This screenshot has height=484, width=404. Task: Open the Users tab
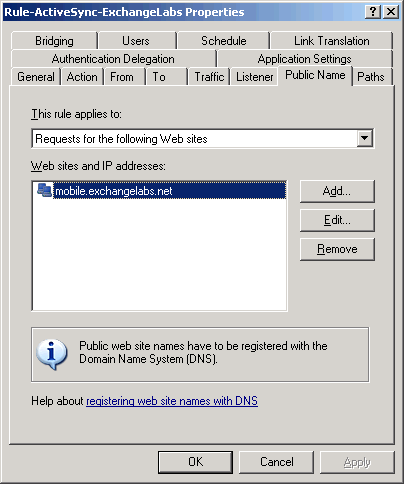click(136, 41)
